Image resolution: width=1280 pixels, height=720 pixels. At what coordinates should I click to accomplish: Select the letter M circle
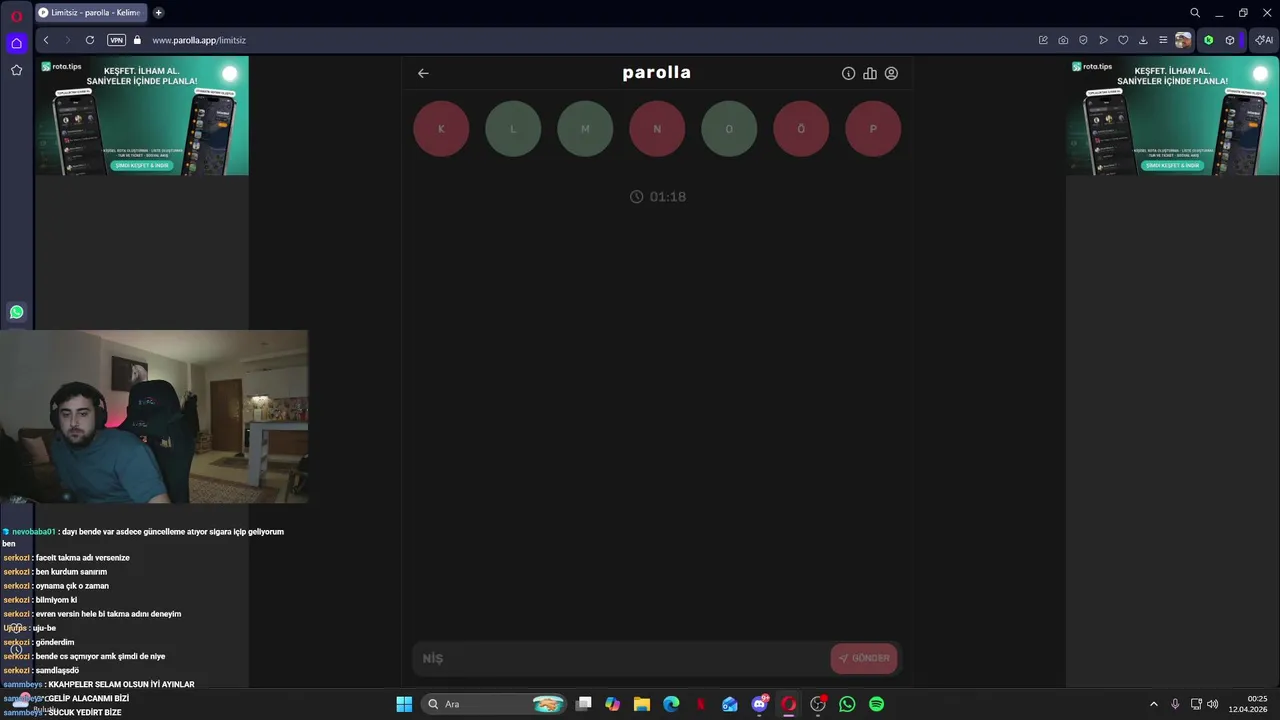click(585, 129)
